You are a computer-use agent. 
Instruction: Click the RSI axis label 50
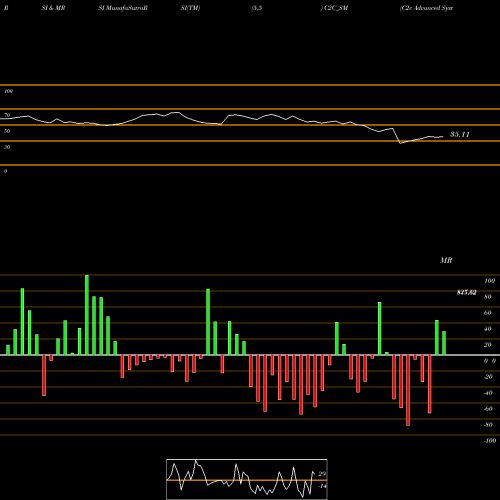pyautogui.click(x=7, y=131)
